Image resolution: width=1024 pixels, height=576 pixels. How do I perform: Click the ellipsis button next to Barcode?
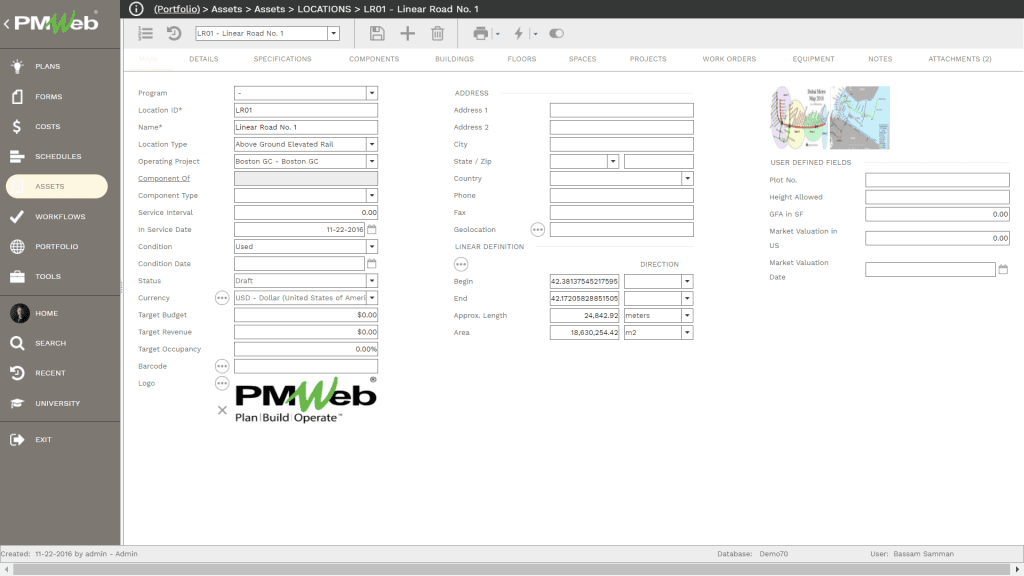coord(222,366)
